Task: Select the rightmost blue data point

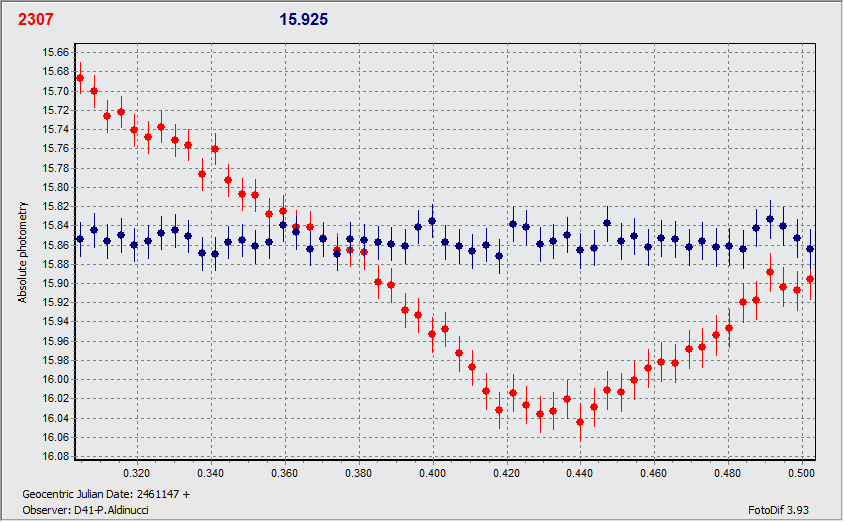Action: pyautogui.click(x=810, y=249)
